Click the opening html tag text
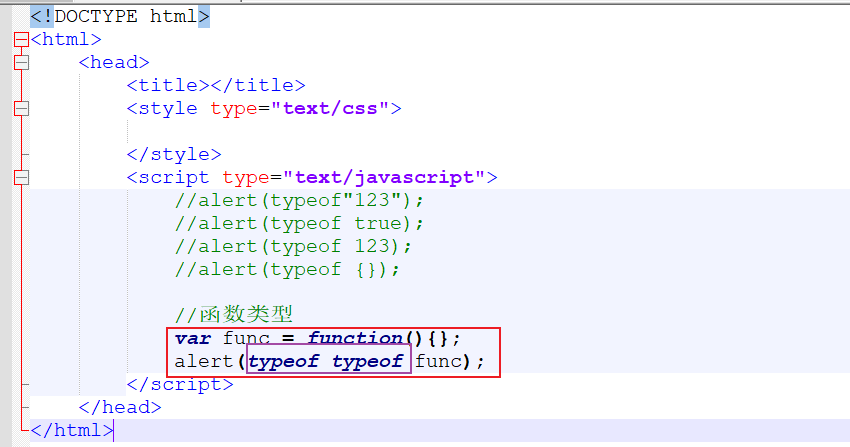 click(66, 40)
